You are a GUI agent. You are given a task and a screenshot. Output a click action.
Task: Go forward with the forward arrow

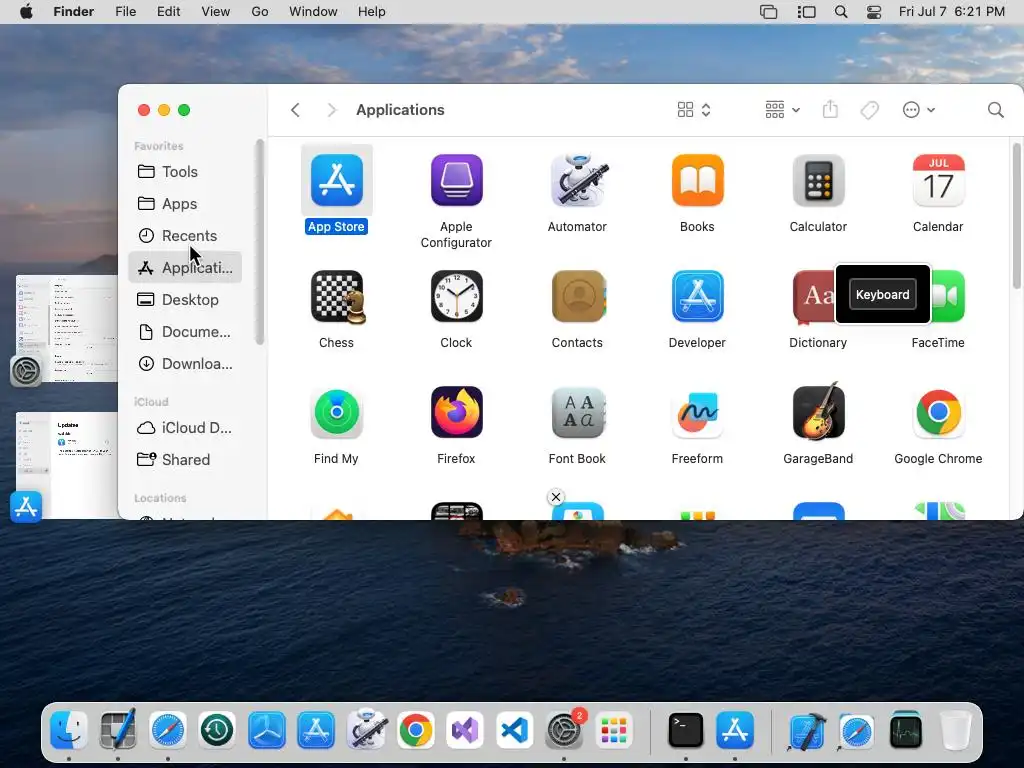click(x=332, y=110)
